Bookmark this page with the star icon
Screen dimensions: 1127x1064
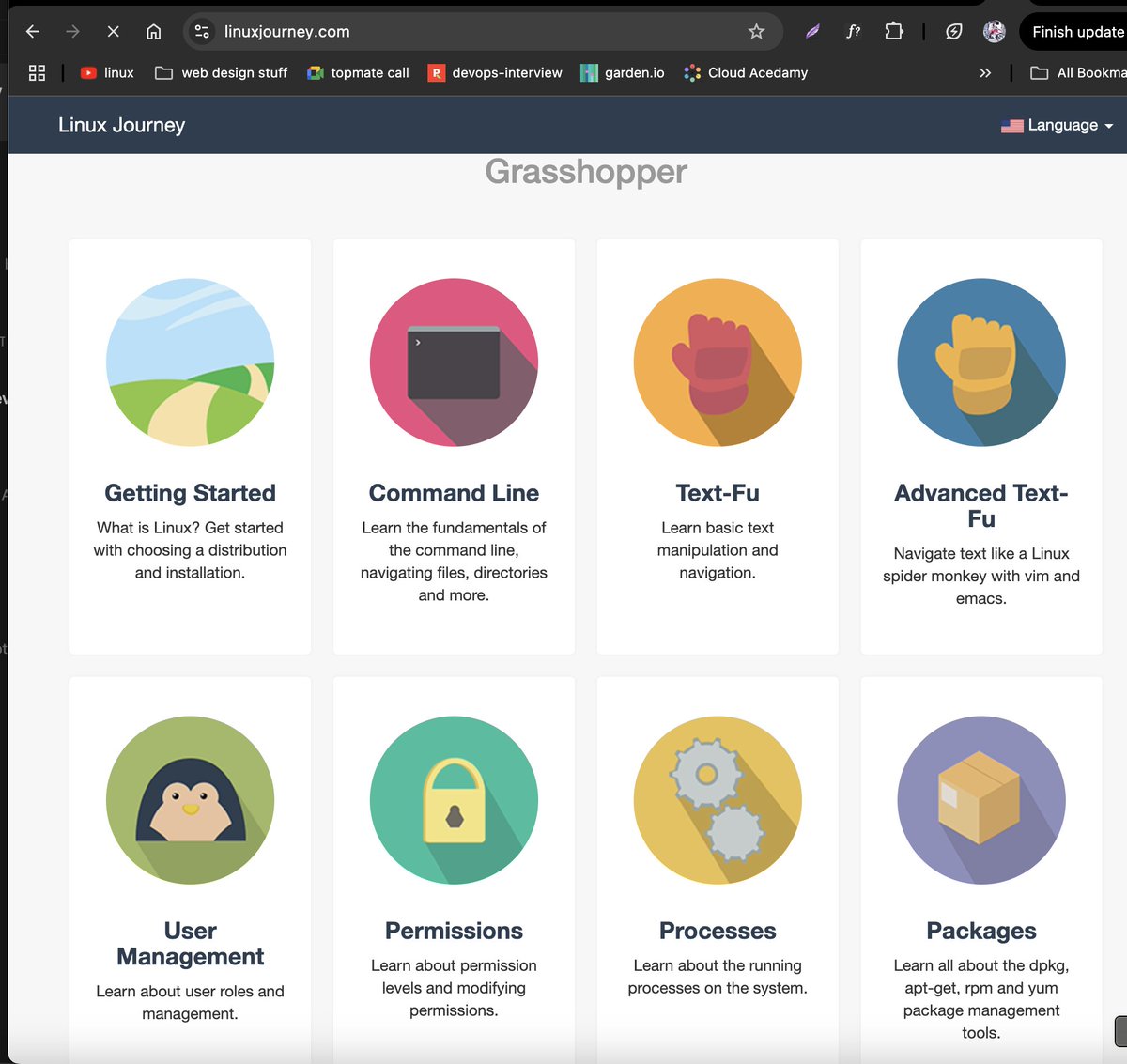point(756,32)
